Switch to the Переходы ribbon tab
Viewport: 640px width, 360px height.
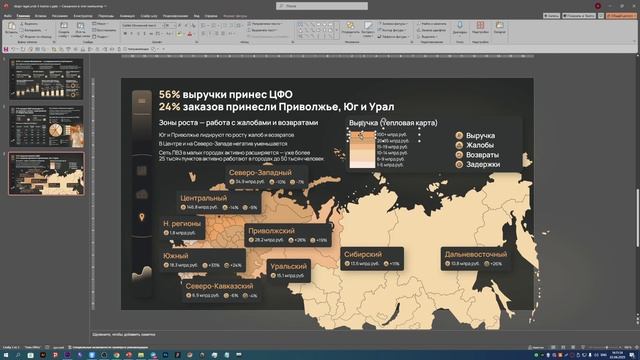(106, 16)
